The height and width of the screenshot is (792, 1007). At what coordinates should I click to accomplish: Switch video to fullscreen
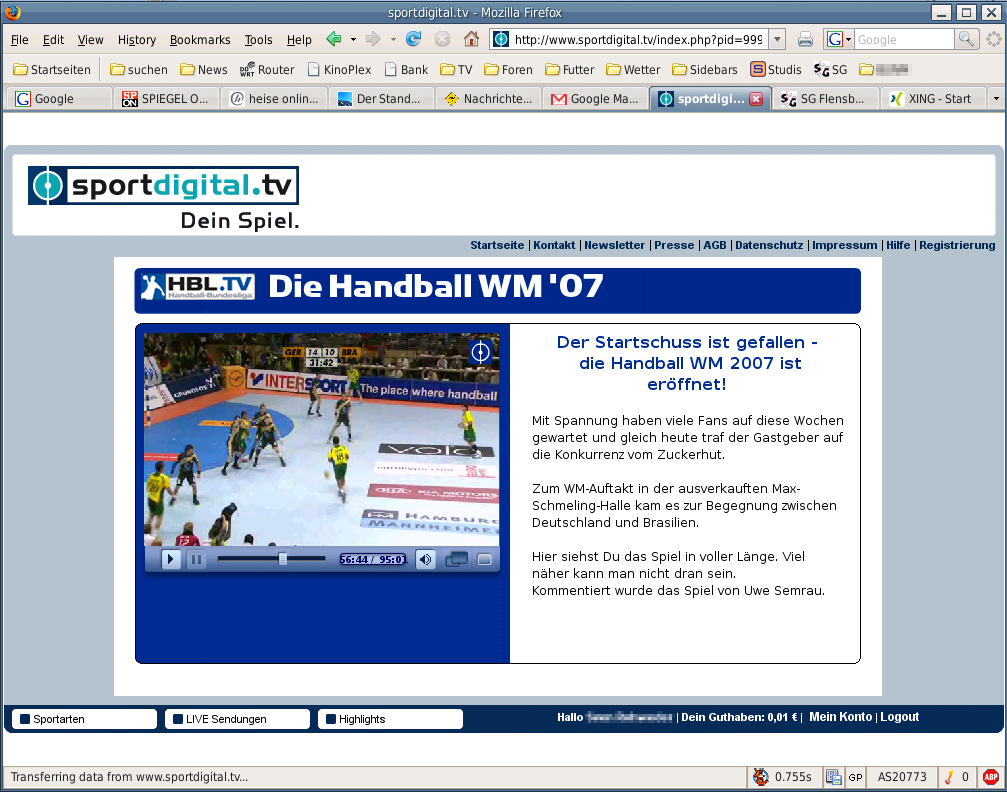[x=484, y=559]
